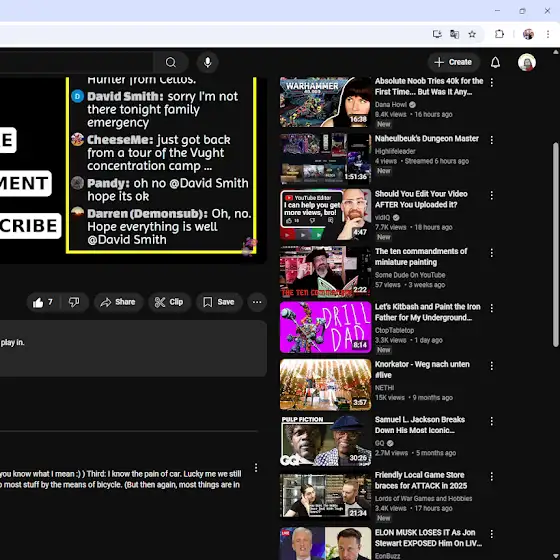Viewport: 560px width, 560px height.
Task: Open the Warhammer 40k video thumbnail
Action: click(x=325, y=102)
